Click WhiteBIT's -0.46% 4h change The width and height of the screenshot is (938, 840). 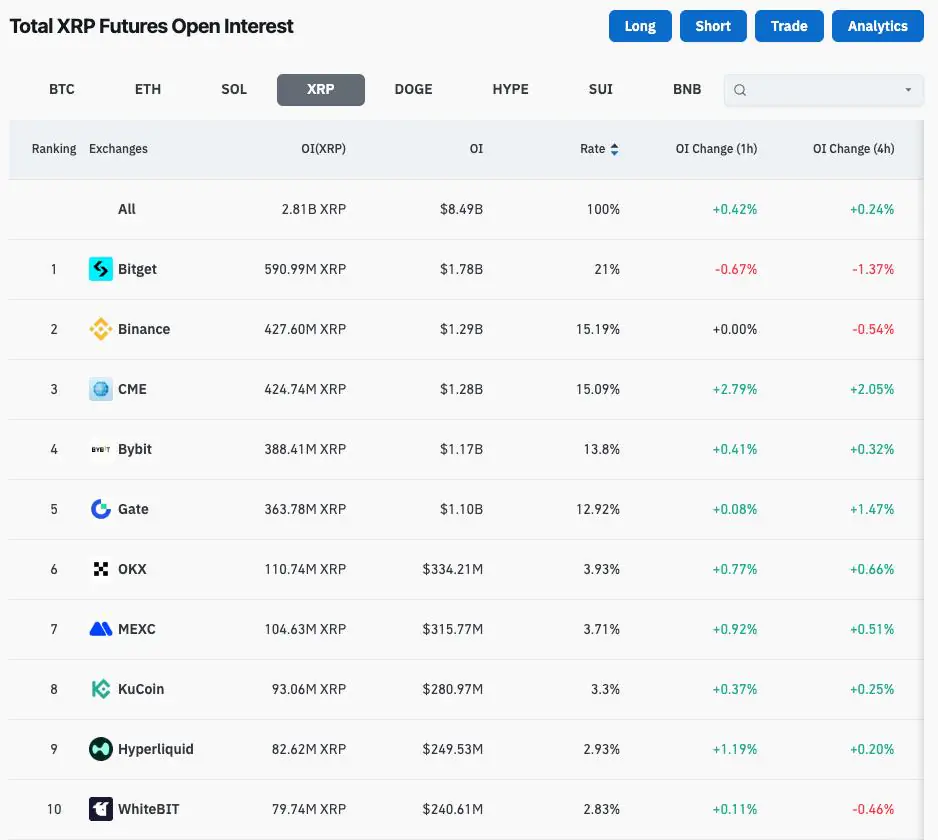click(873, 809)
